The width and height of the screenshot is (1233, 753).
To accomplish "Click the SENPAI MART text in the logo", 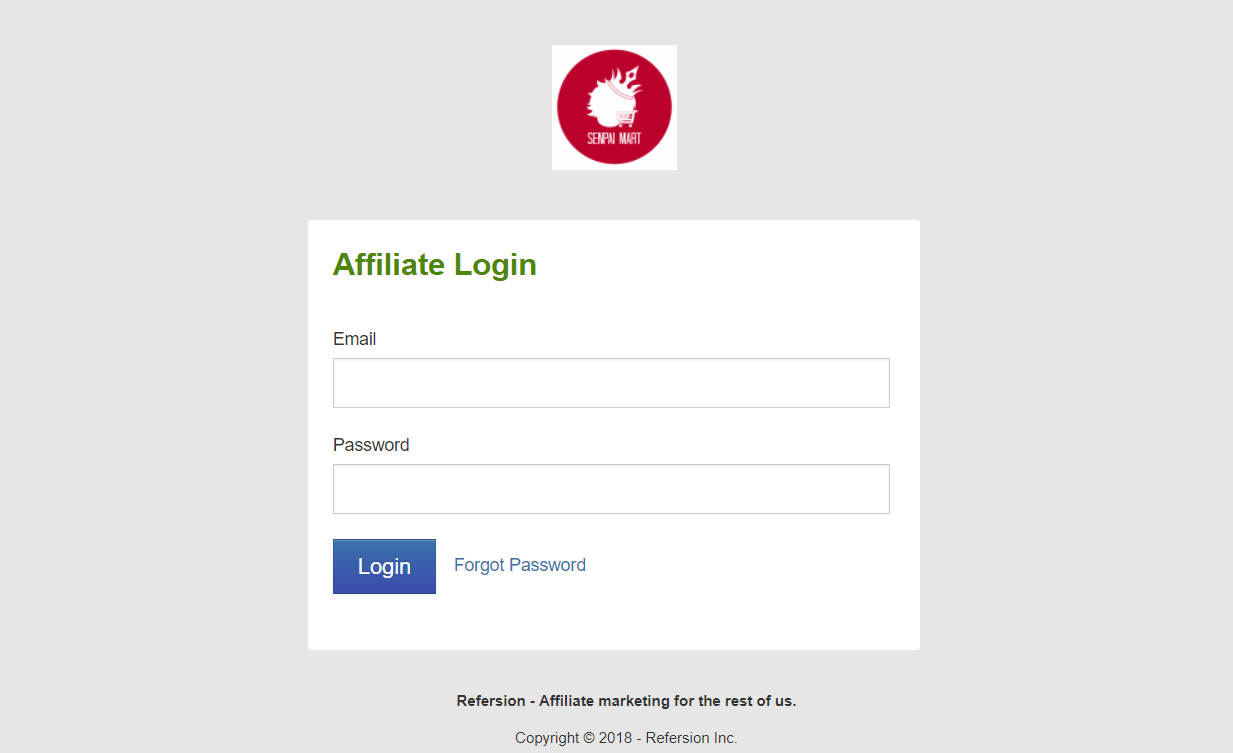I will 614,138.
